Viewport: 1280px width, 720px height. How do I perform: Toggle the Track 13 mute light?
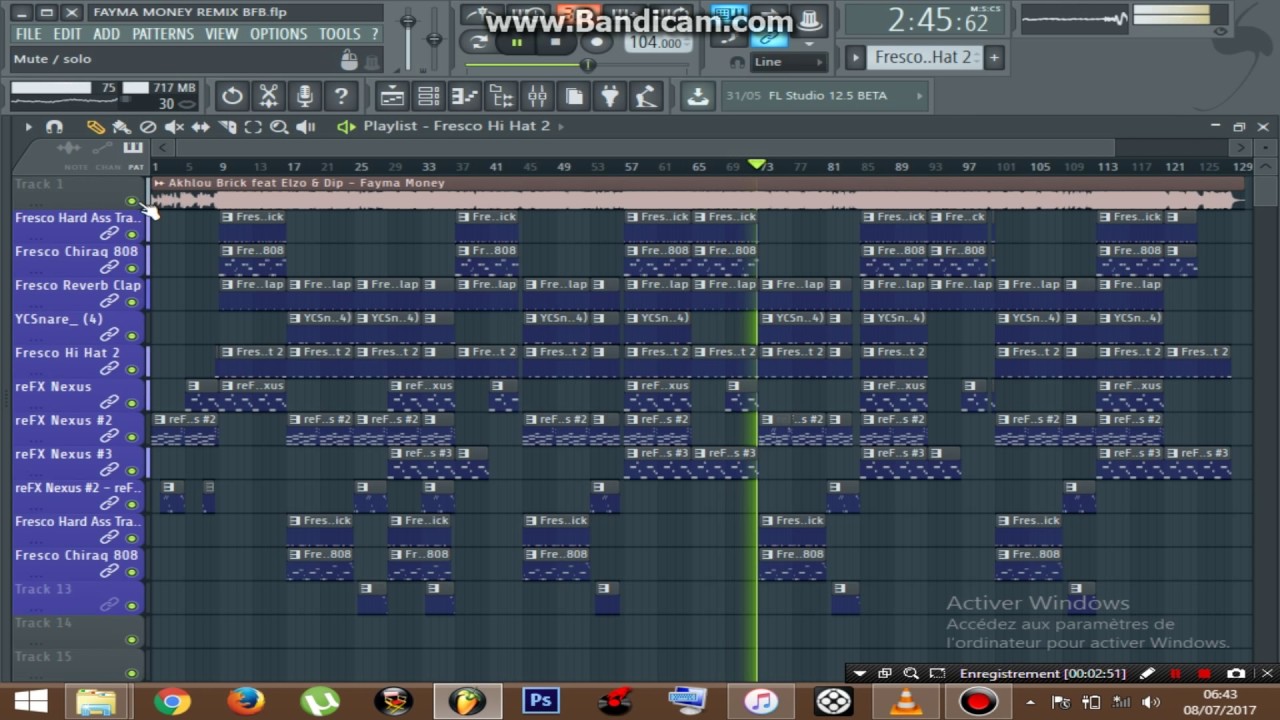coord(131,606)
